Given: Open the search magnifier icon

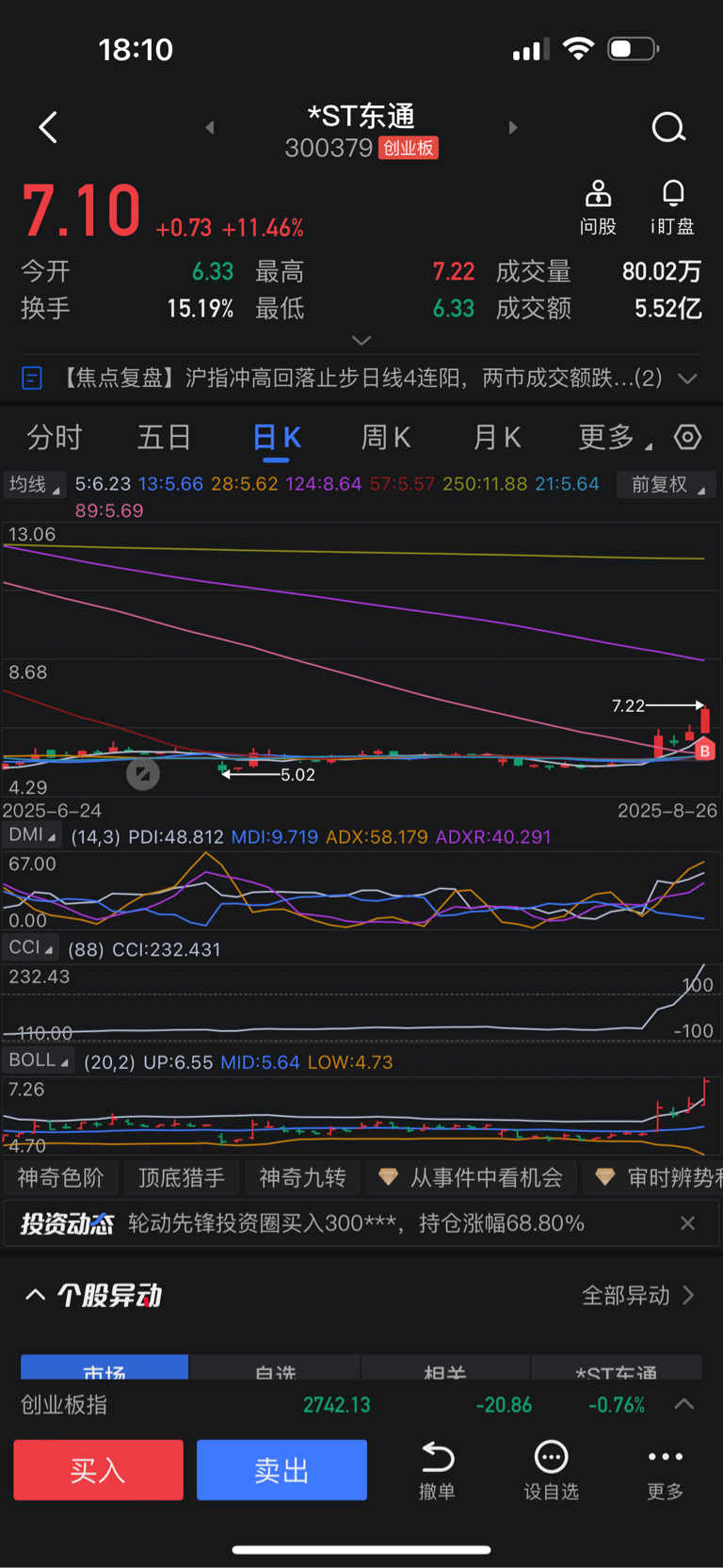Looking at the screenshot, I should 668,127.
